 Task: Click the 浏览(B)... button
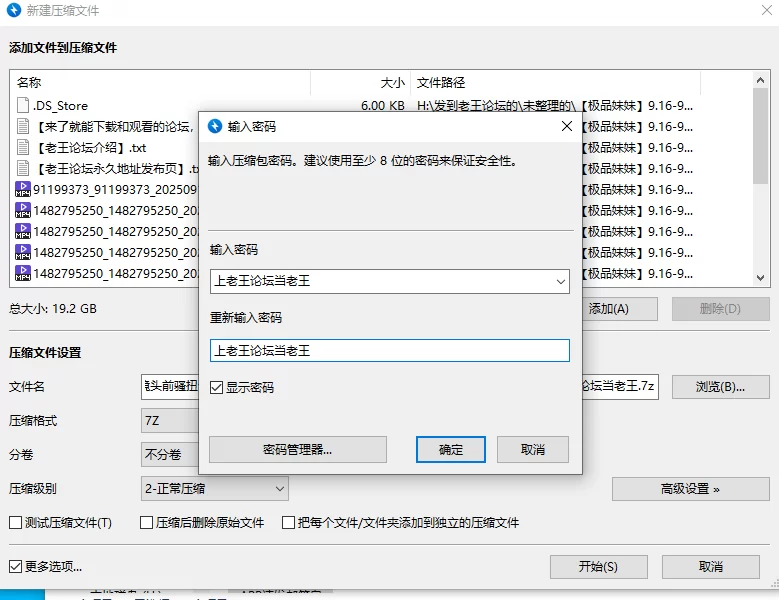(x=721, y=386)
